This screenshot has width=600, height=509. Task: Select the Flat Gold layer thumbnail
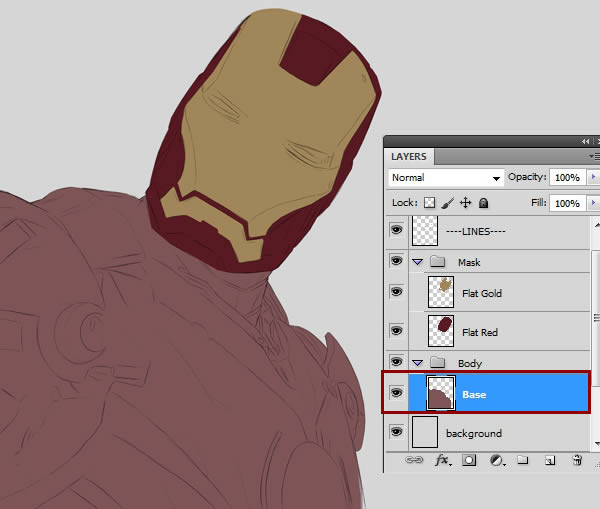click(441, 292)
